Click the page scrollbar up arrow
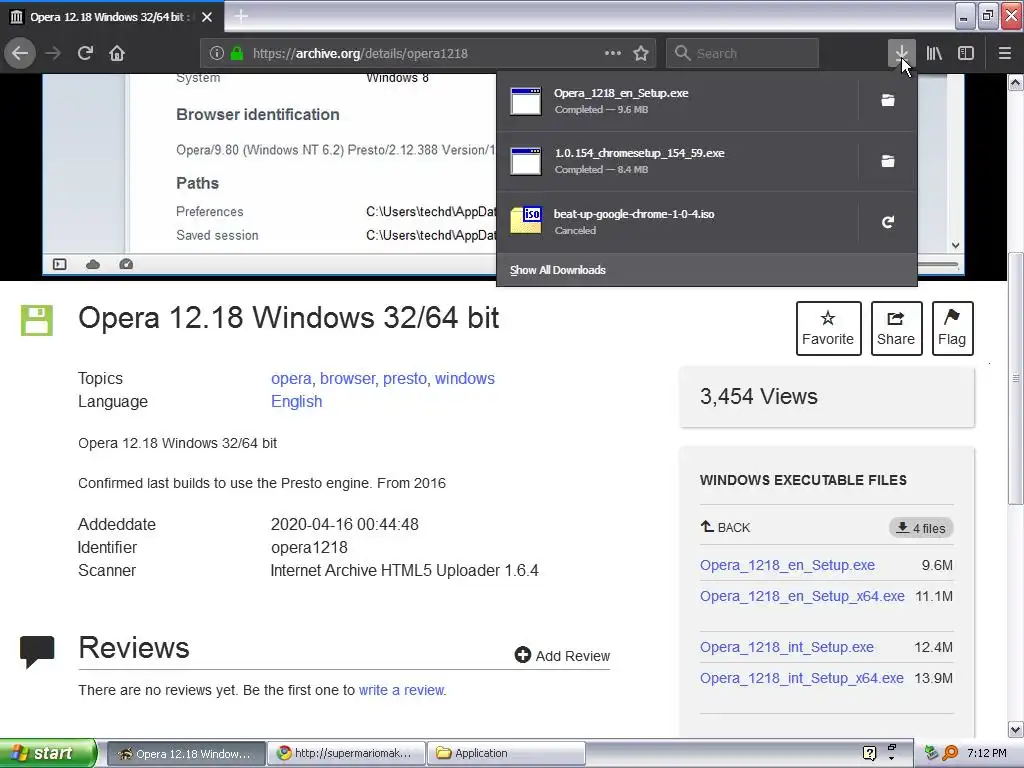The width and height of the screenshot is (1024, 768). pos(1016,82)
